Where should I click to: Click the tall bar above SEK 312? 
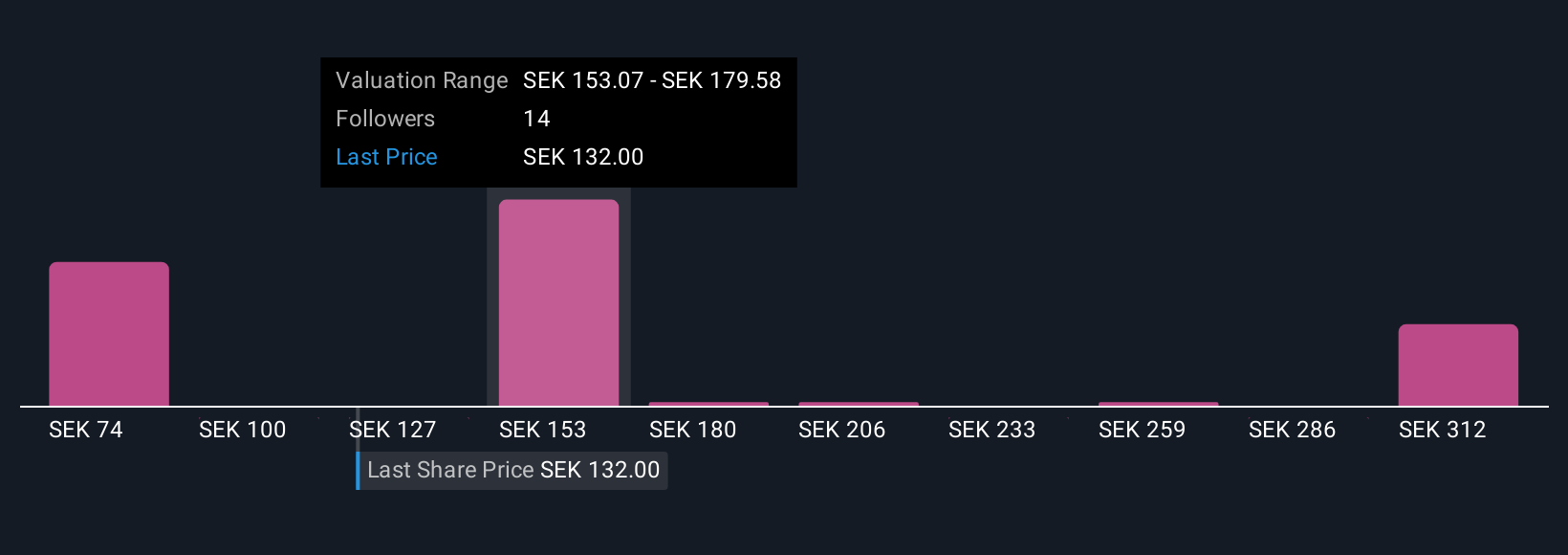[x=1458, y=366]
